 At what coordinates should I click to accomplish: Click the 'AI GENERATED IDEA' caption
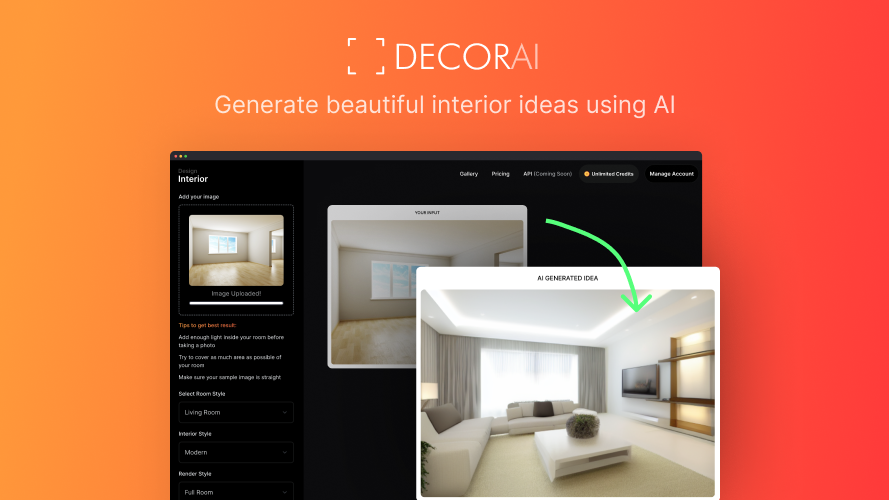point(568,278)
